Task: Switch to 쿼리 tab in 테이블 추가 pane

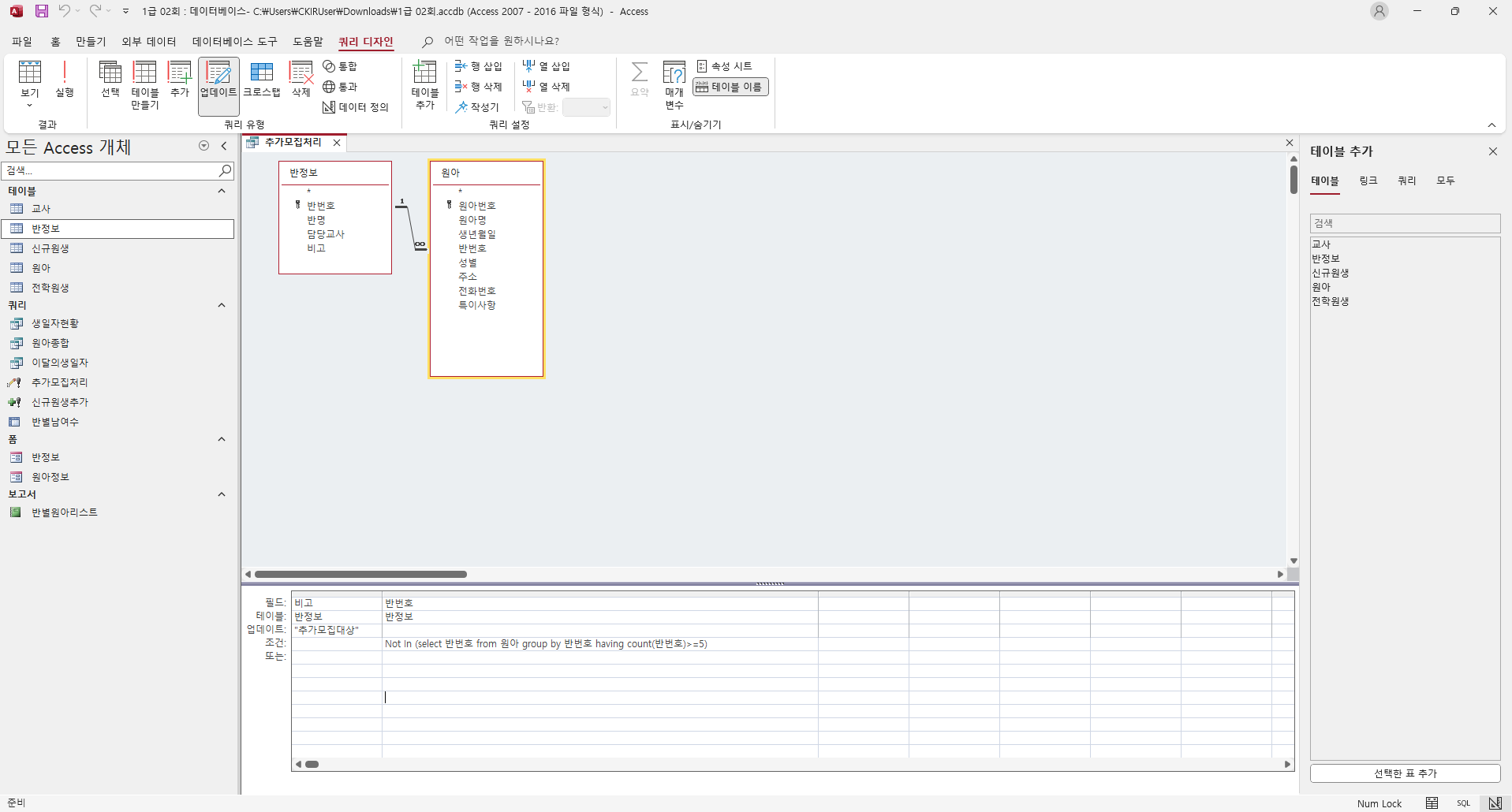Action: (1406, 181)
